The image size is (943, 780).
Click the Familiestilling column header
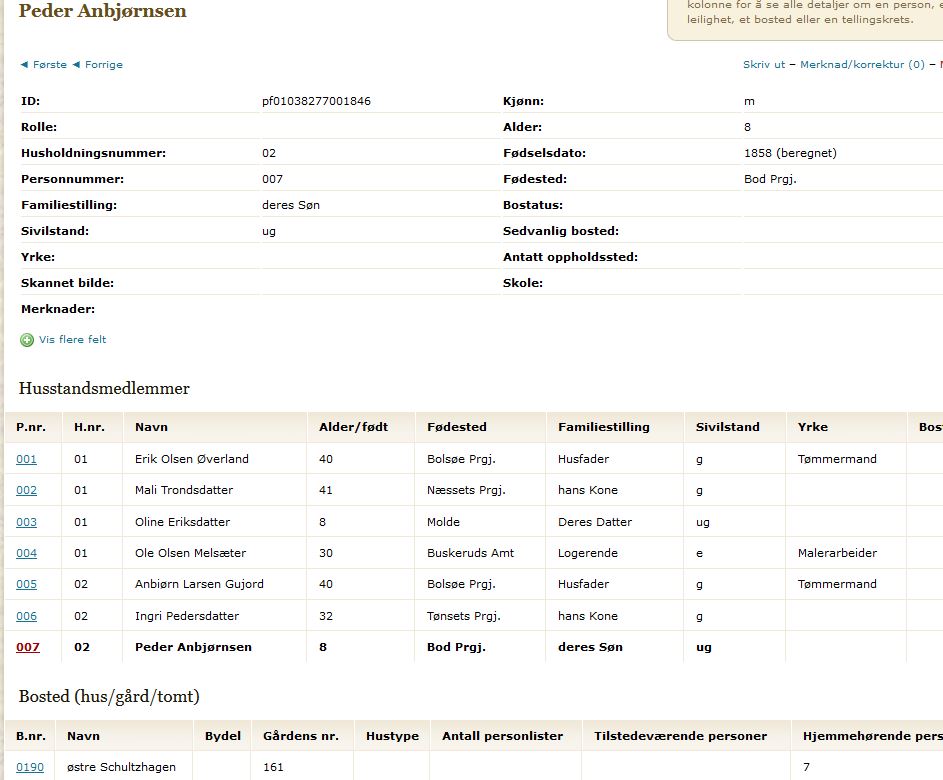coord(603,427)
